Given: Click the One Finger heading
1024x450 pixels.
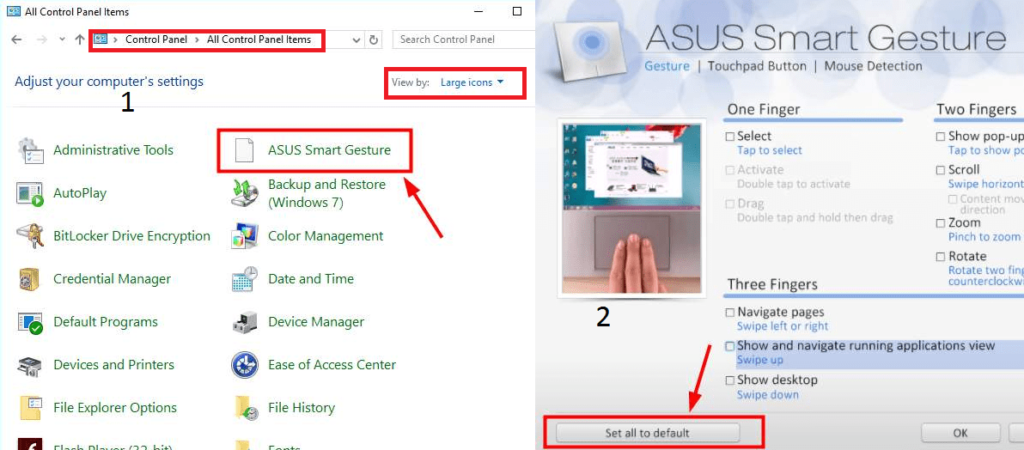Looking at the screenshot, I should 763,109.
